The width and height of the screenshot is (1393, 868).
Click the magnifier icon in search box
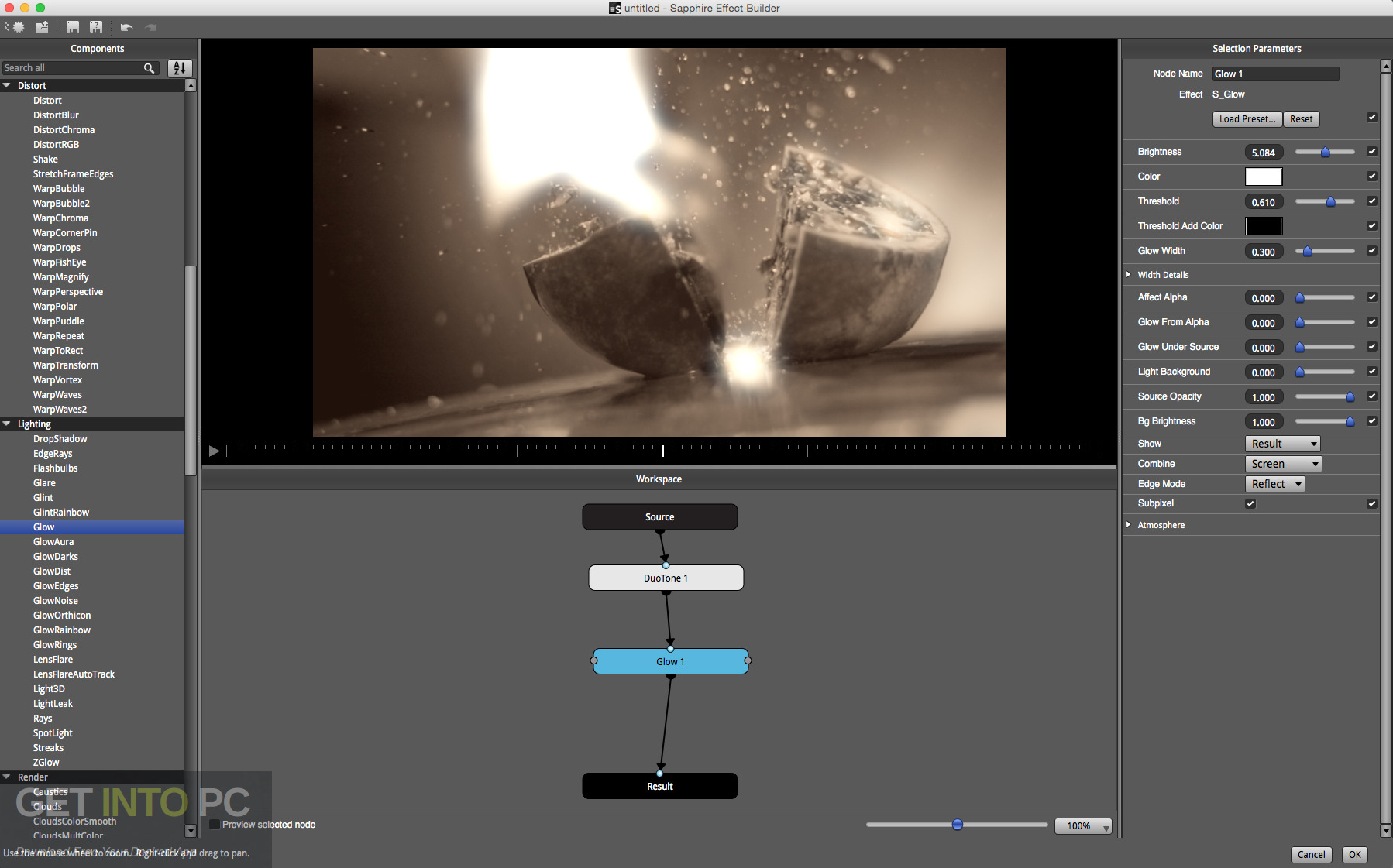point(149,68)
